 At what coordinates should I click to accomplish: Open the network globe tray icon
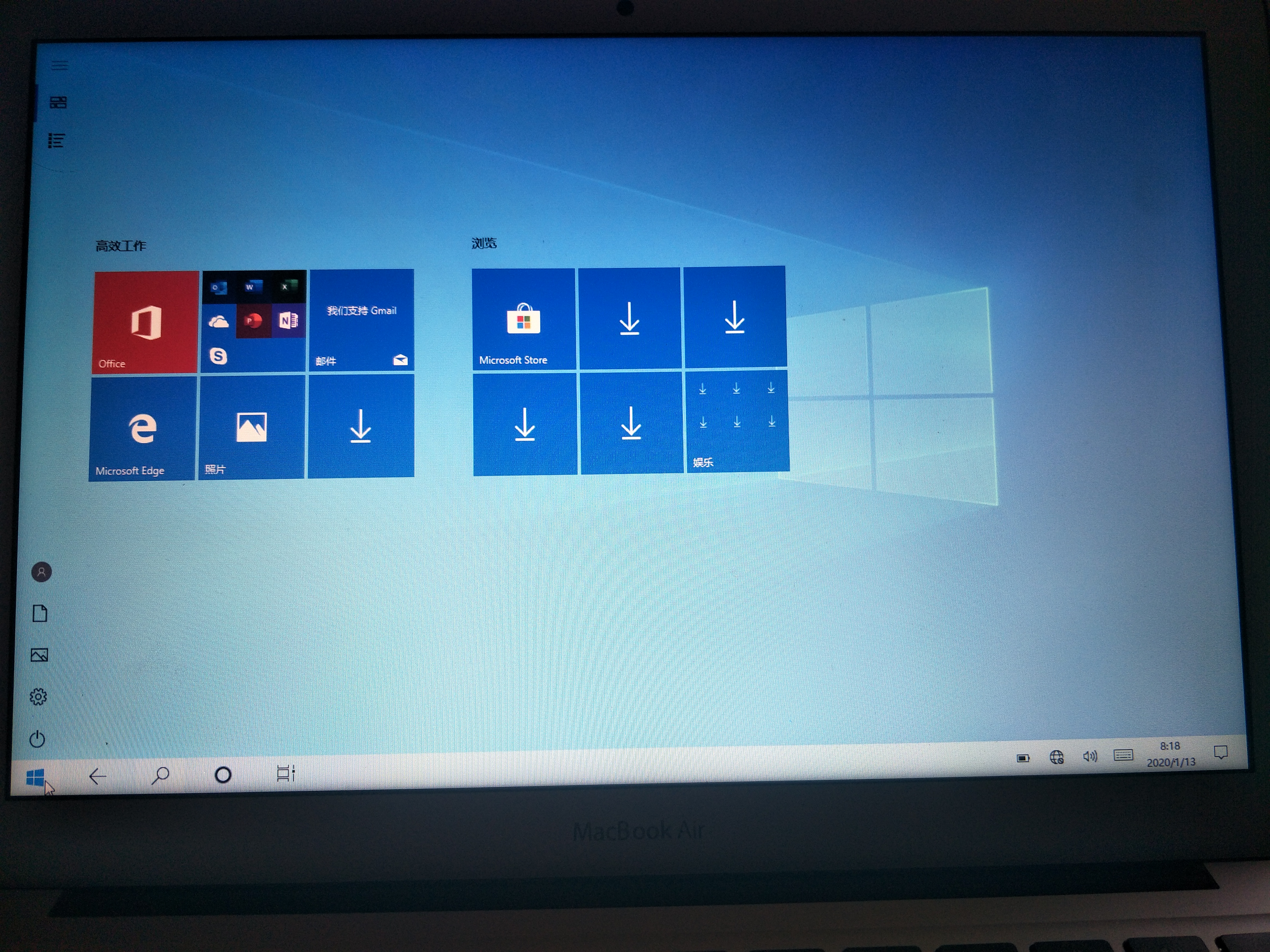click(x=1056, y=756)
